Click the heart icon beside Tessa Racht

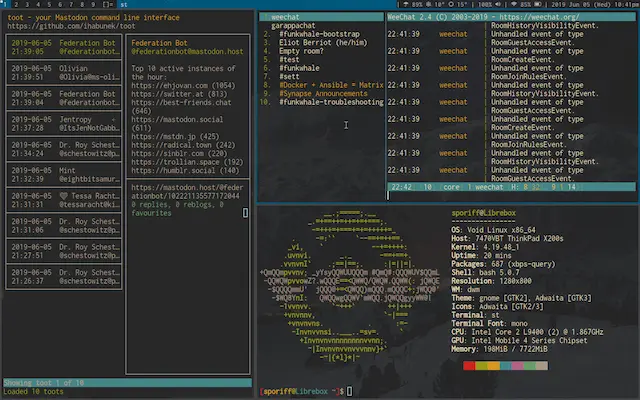(63, 196)
